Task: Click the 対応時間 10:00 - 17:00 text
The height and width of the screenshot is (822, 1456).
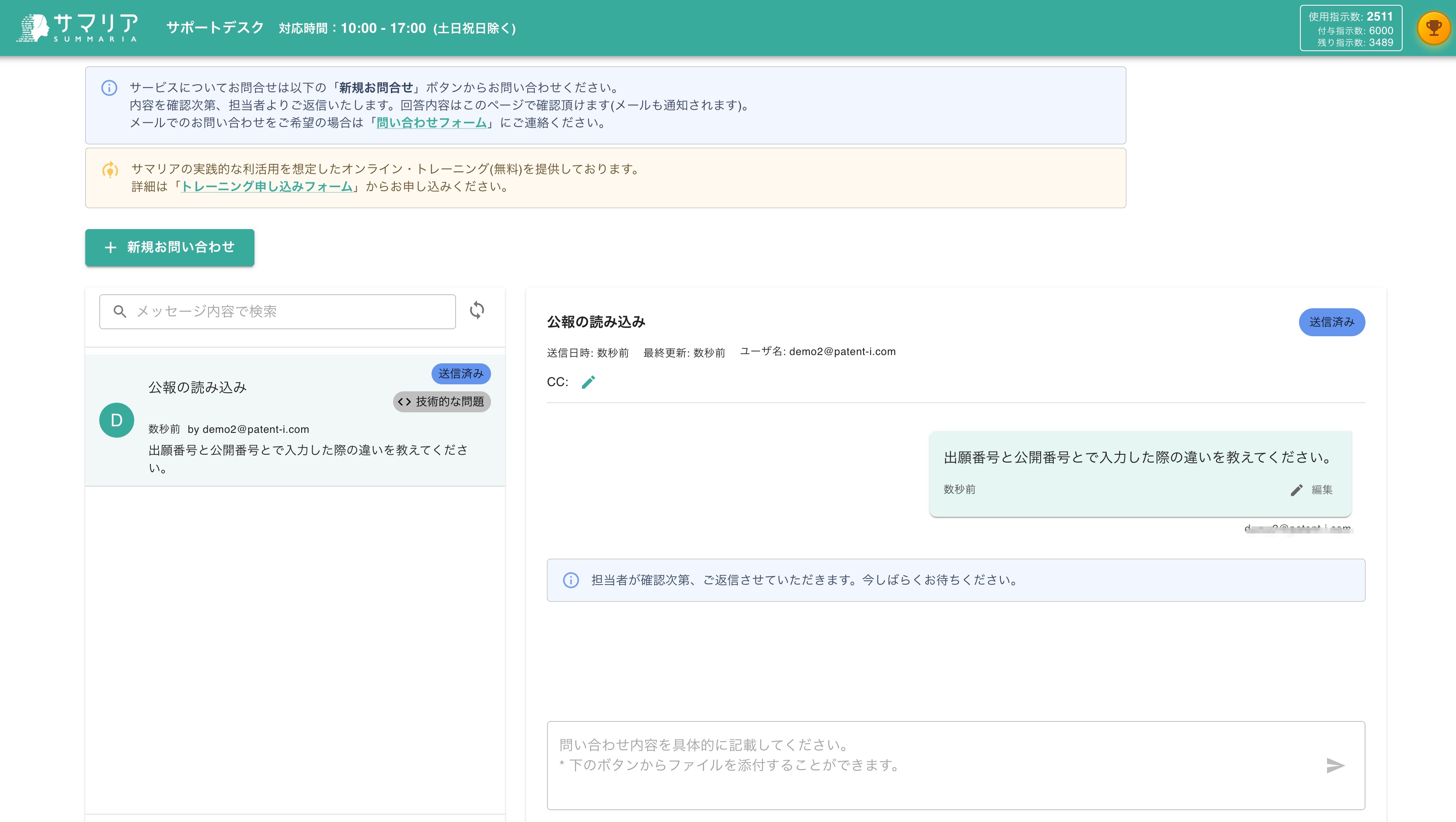Action: (x=397, y=28)
